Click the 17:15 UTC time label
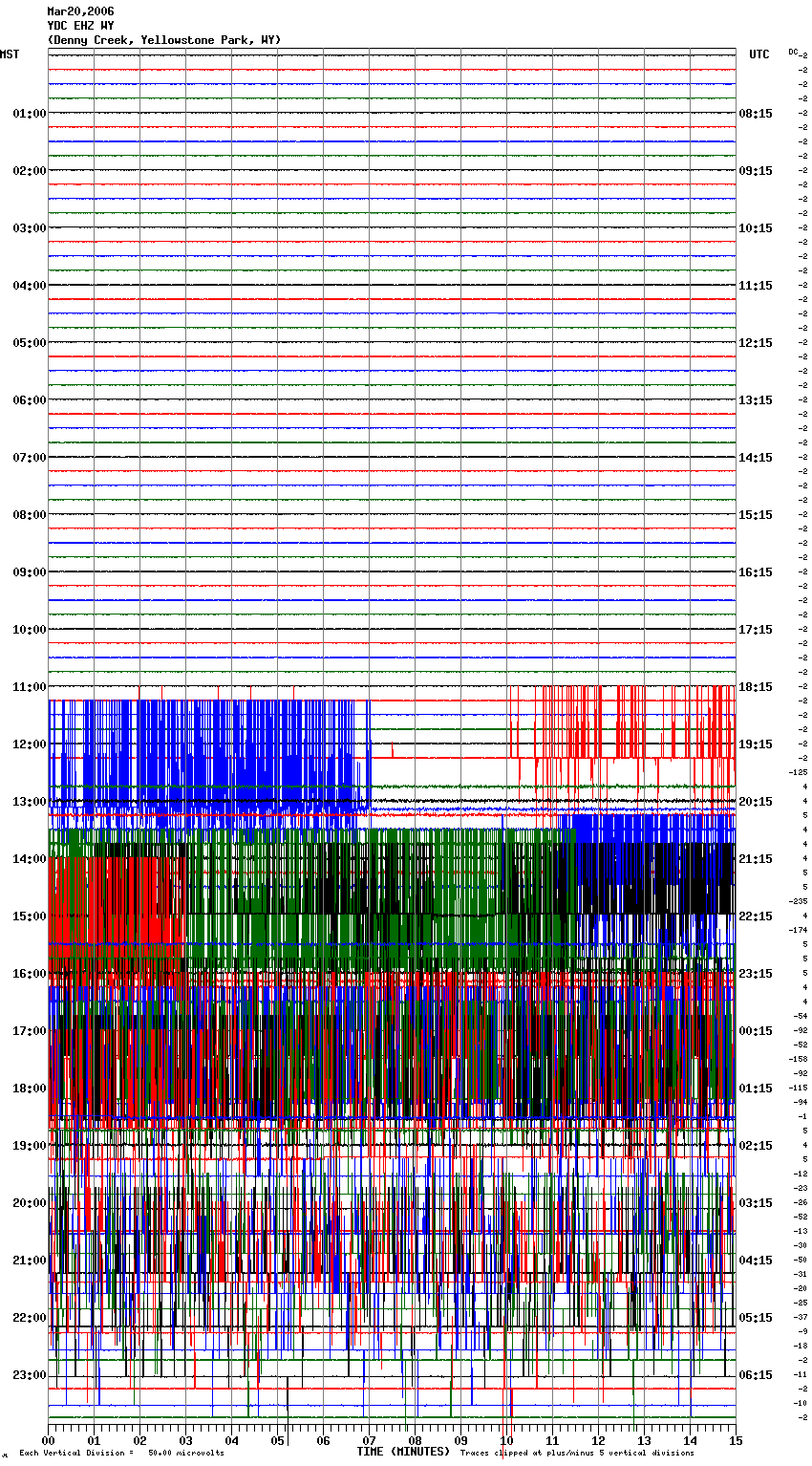812x1466 pixels. click(x=756, y=630)
